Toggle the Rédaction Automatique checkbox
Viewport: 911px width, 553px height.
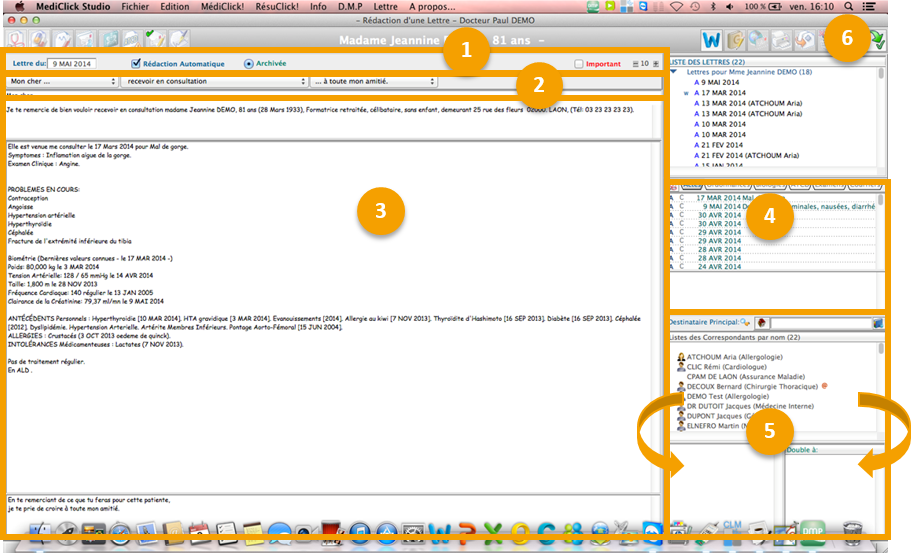pyautogui.click(x=137, y=64)
